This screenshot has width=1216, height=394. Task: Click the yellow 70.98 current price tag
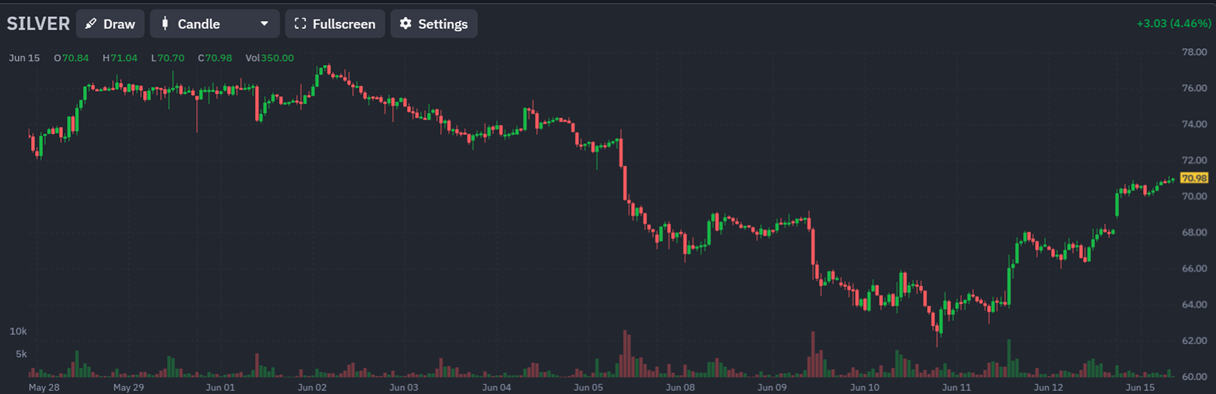[x=1195, y=178]
